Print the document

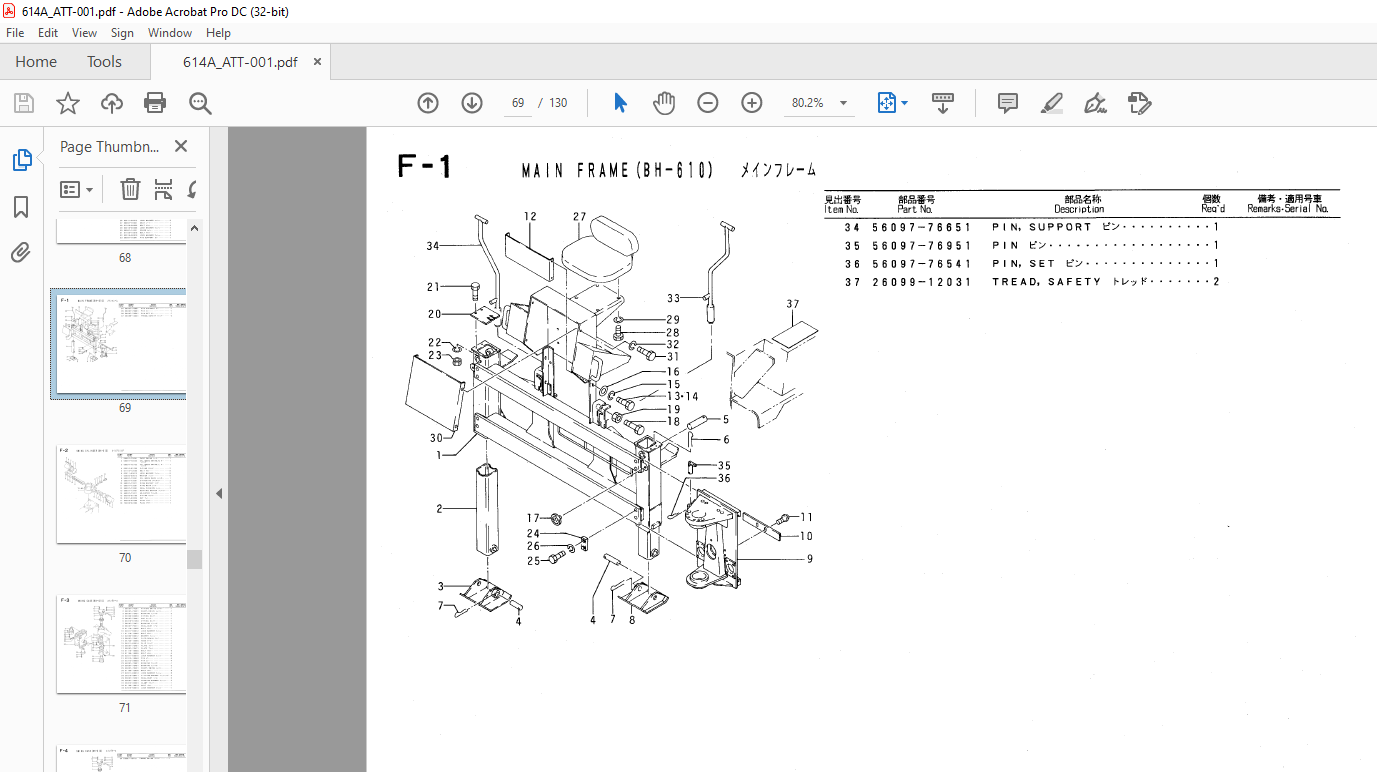(x=155, y=103)
